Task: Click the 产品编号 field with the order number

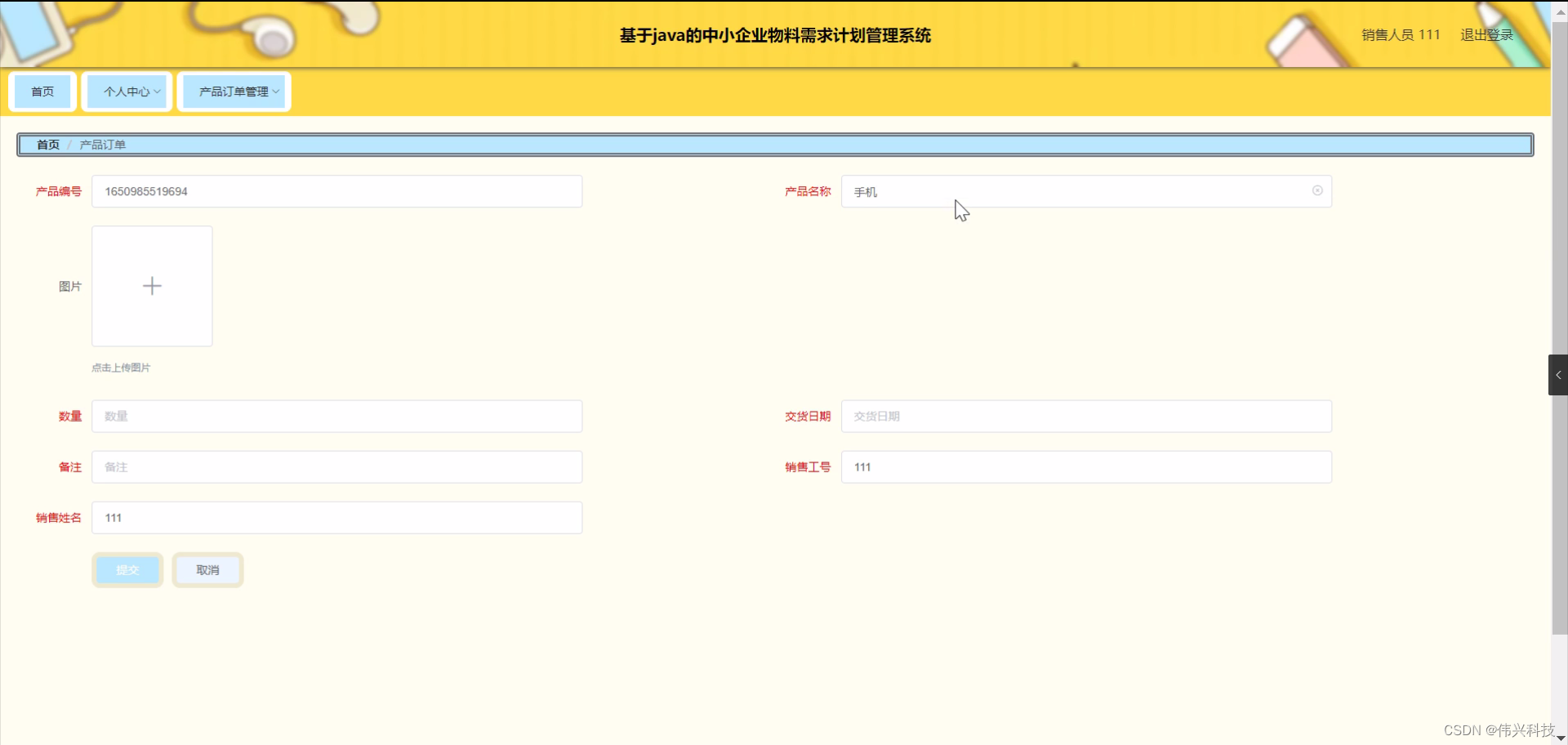Action: [336, 190]
